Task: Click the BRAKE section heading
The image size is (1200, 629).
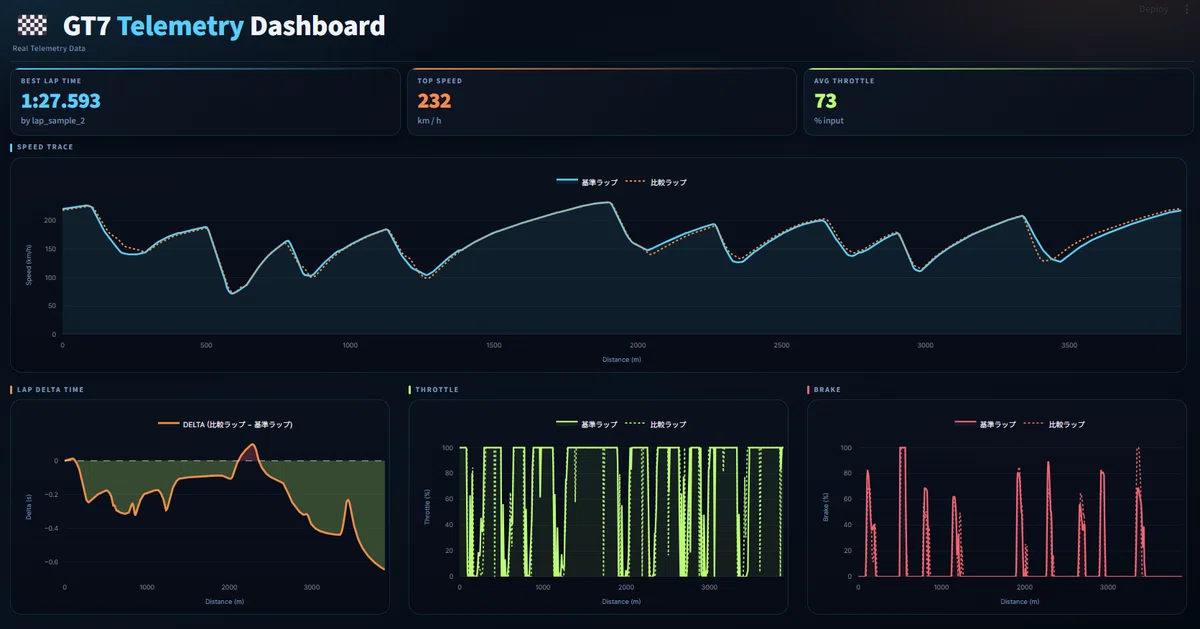Action: tap(827, 389)
